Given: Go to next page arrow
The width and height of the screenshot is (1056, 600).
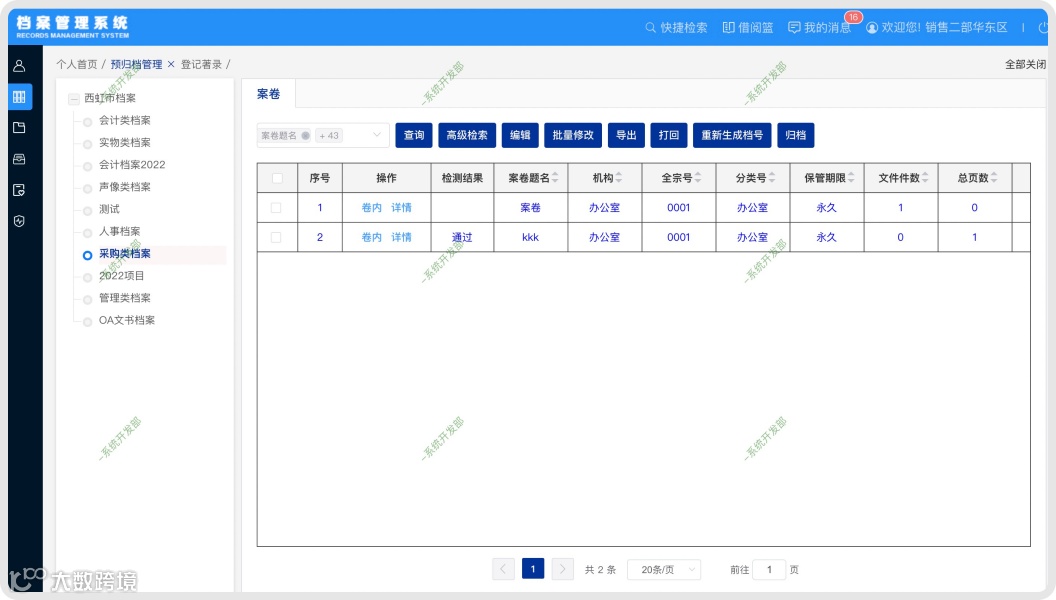Looking at the screenshot, I should pos(562,569).
